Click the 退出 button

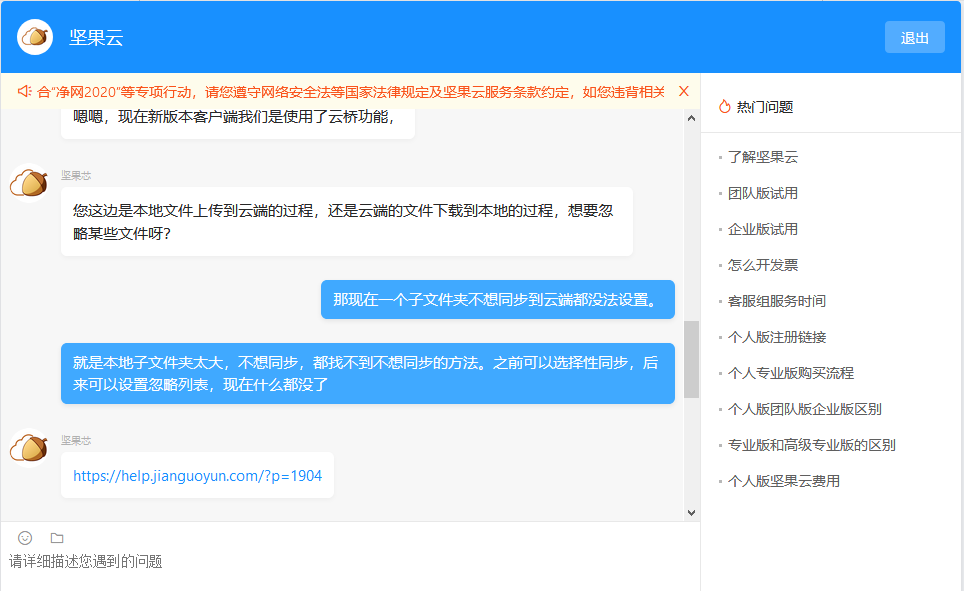(x=914, y=38)
